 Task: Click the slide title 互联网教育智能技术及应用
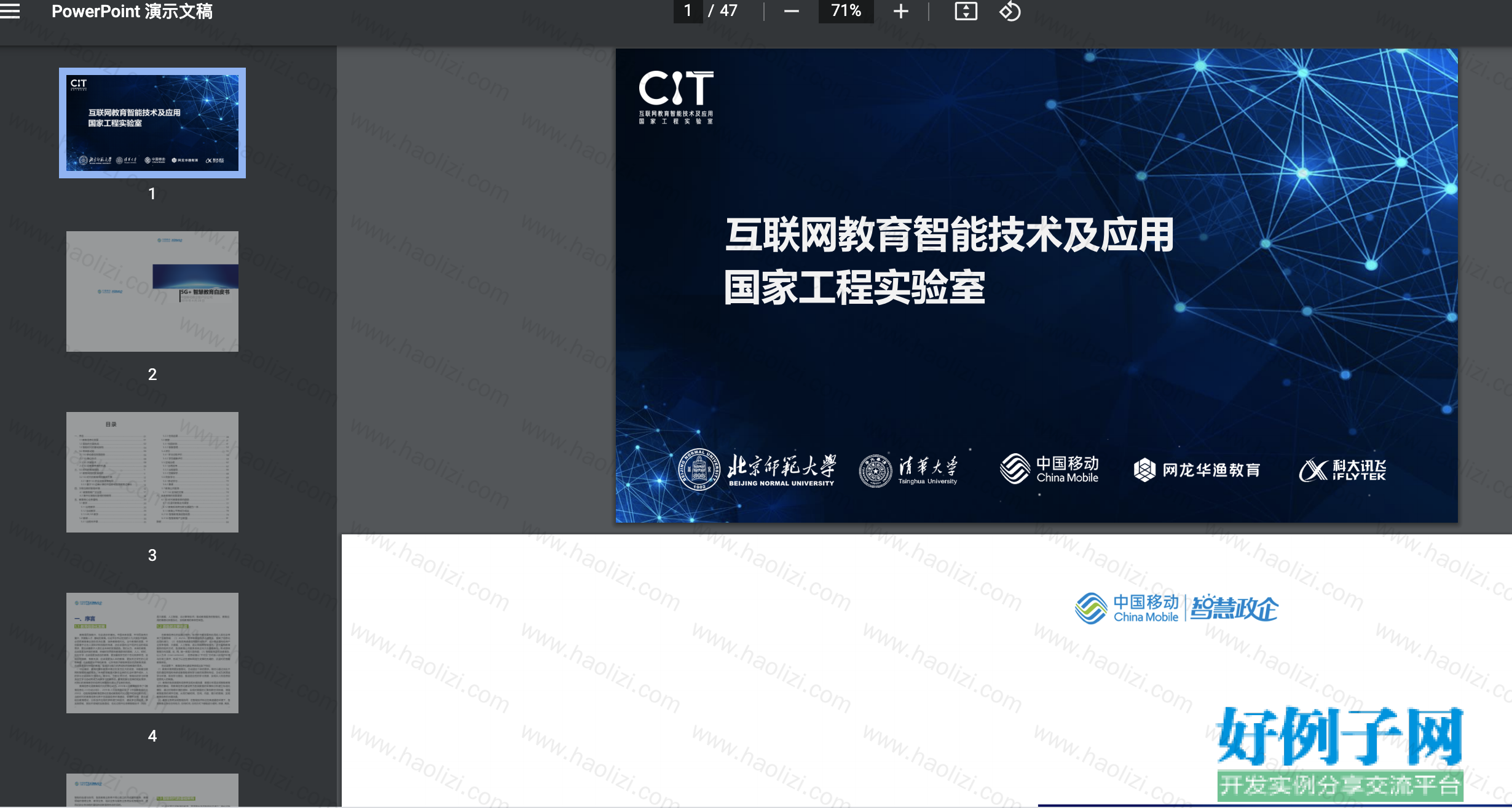click(950, 235)
